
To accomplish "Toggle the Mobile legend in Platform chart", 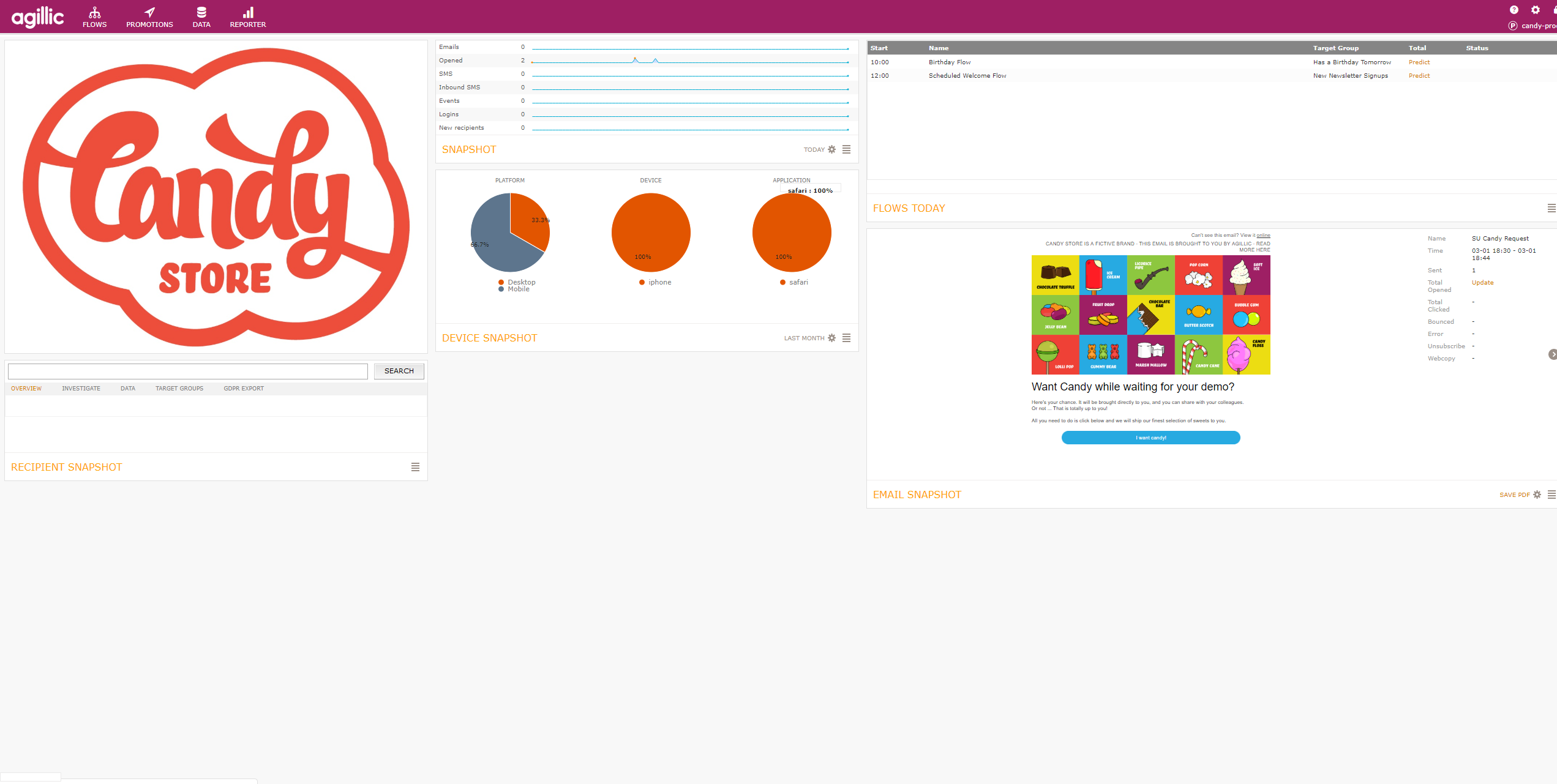I will pos(514,289).
